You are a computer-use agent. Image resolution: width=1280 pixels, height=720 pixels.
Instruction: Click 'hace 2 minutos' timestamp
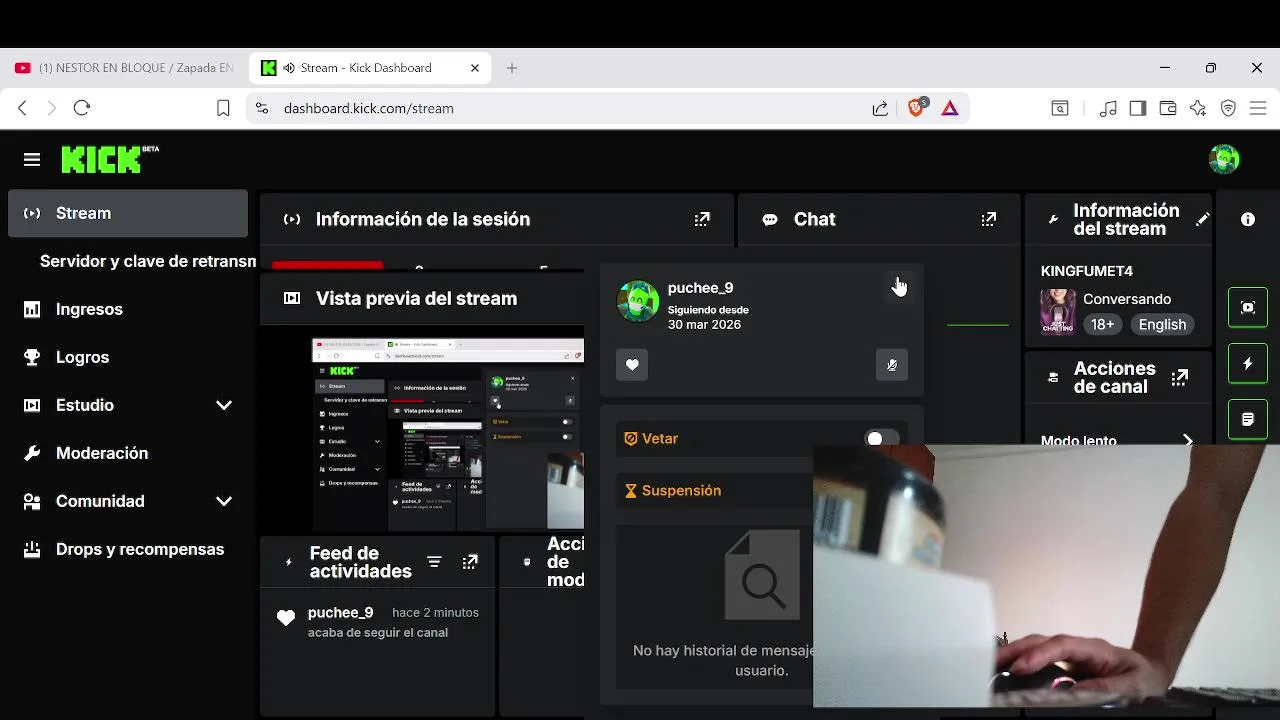click(435, 612)
